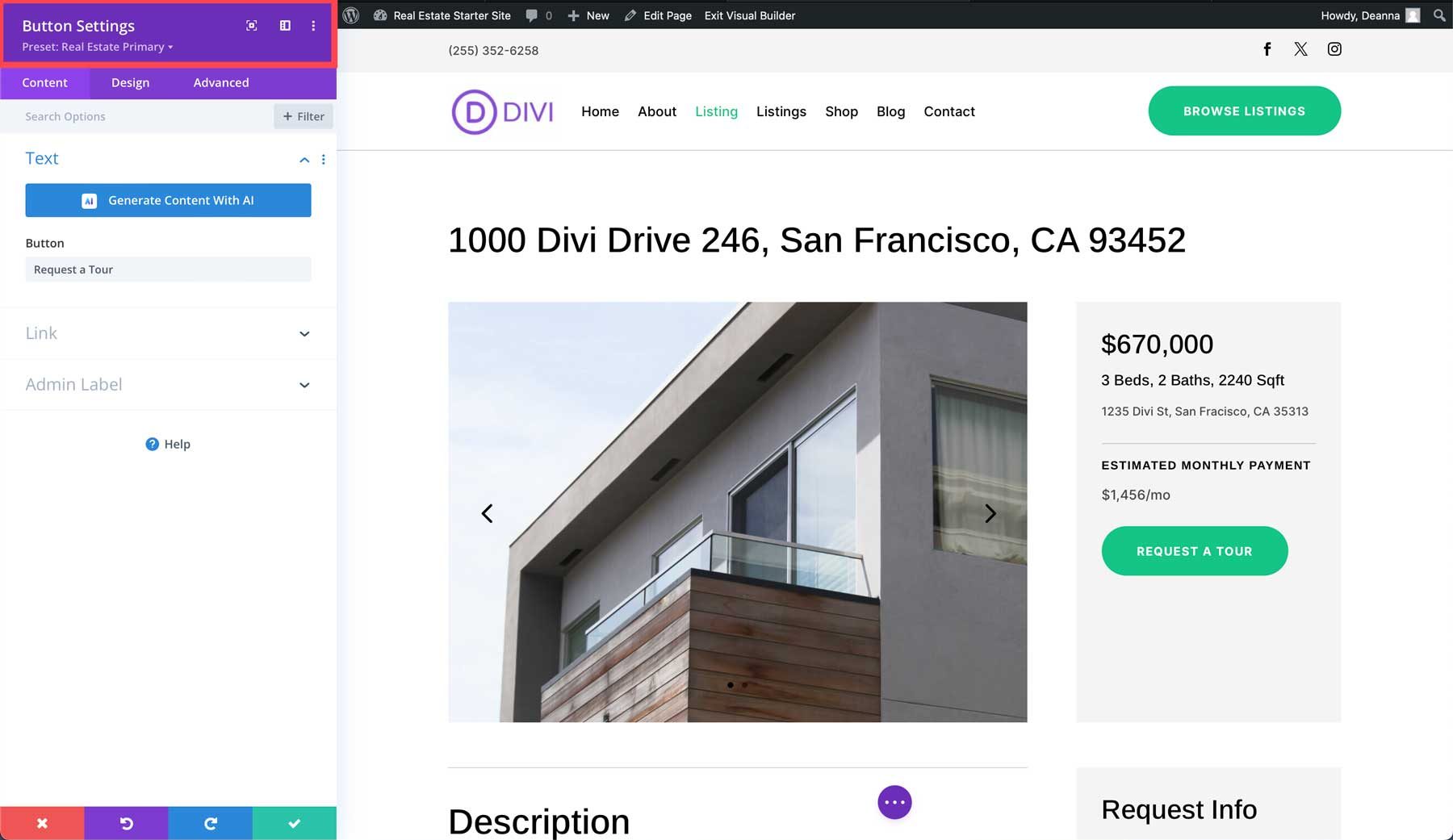This screenshot has width=1453, height=840.
Task: Open the three-dot menu in Button Settings header
Action: point(313,25)
